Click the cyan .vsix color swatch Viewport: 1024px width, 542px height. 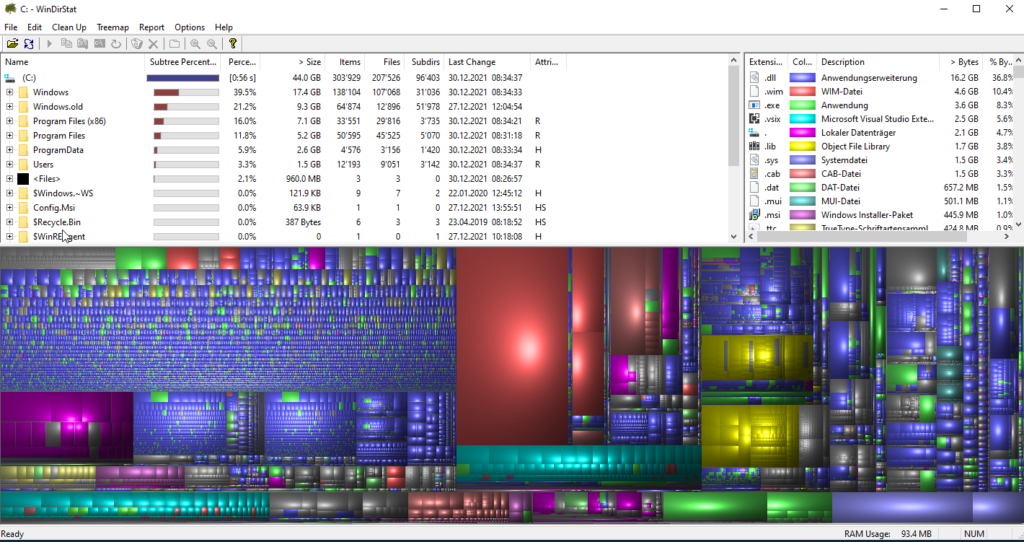coord(803,119)
